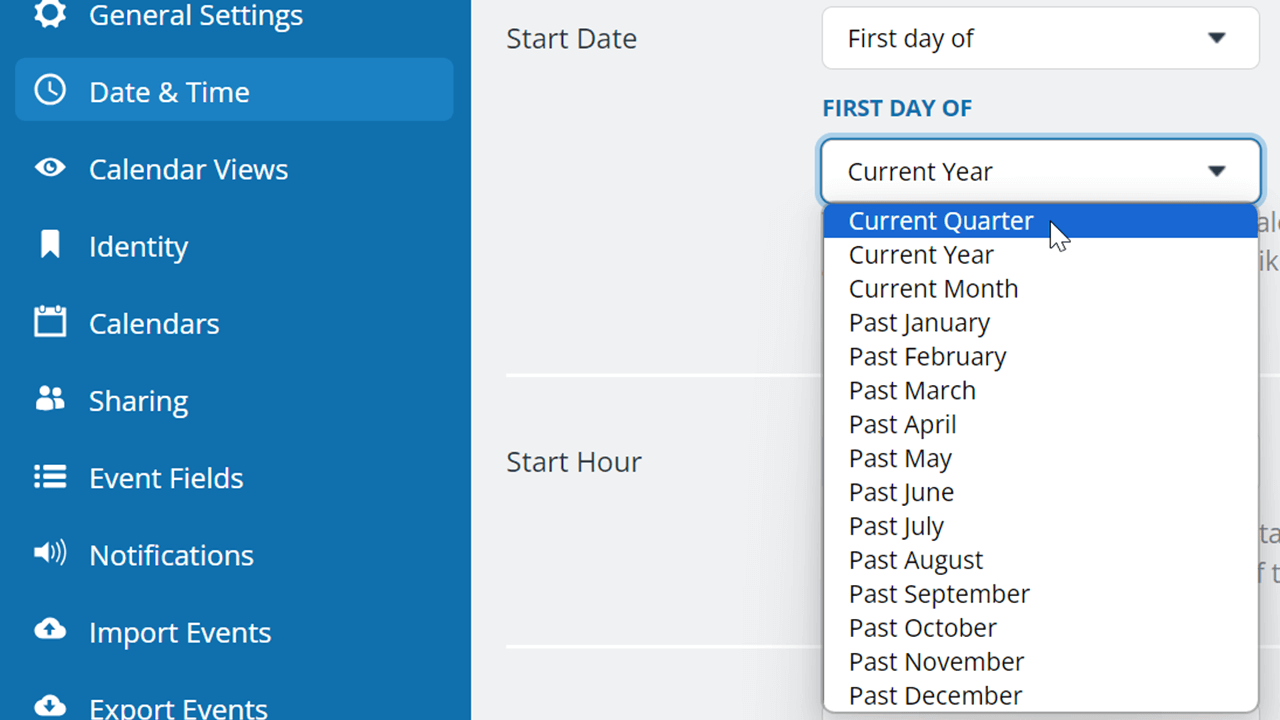This screenshot has width=1280, height=720.
Task: Click the Calendars icon in sidebar
Action: [x=50, y=321]
